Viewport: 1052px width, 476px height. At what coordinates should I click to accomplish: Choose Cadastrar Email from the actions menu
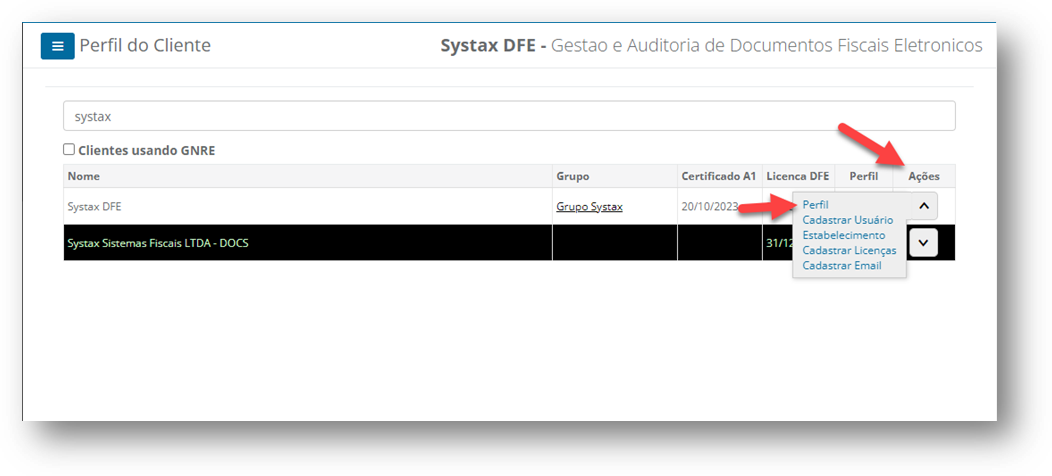click(x=842, y=265)
